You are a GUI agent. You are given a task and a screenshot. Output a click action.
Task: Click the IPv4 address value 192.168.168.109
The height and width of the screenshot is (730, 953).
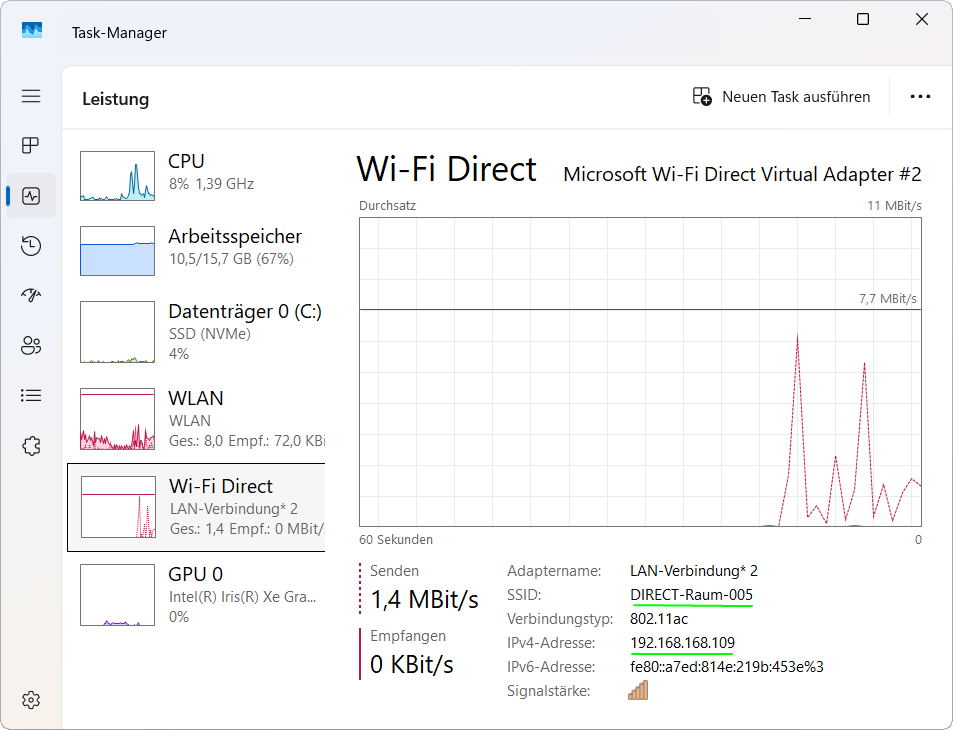[x=682, y=642]
